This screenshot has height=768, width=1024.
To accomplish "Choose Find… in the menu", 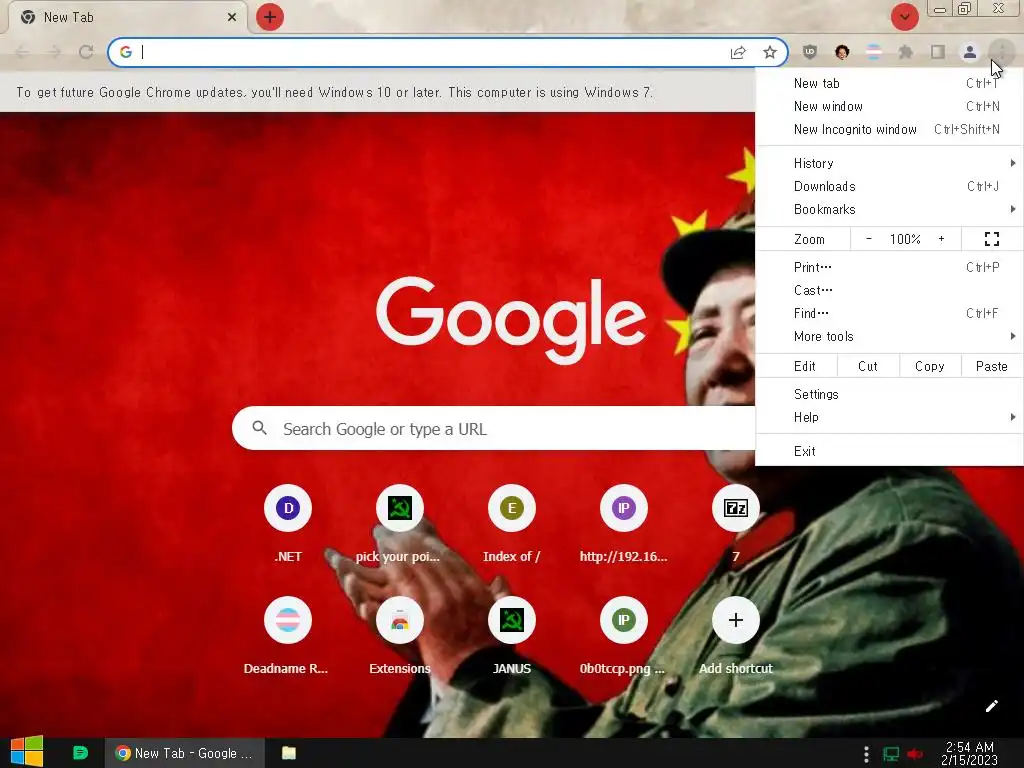I will pos(889,313).
